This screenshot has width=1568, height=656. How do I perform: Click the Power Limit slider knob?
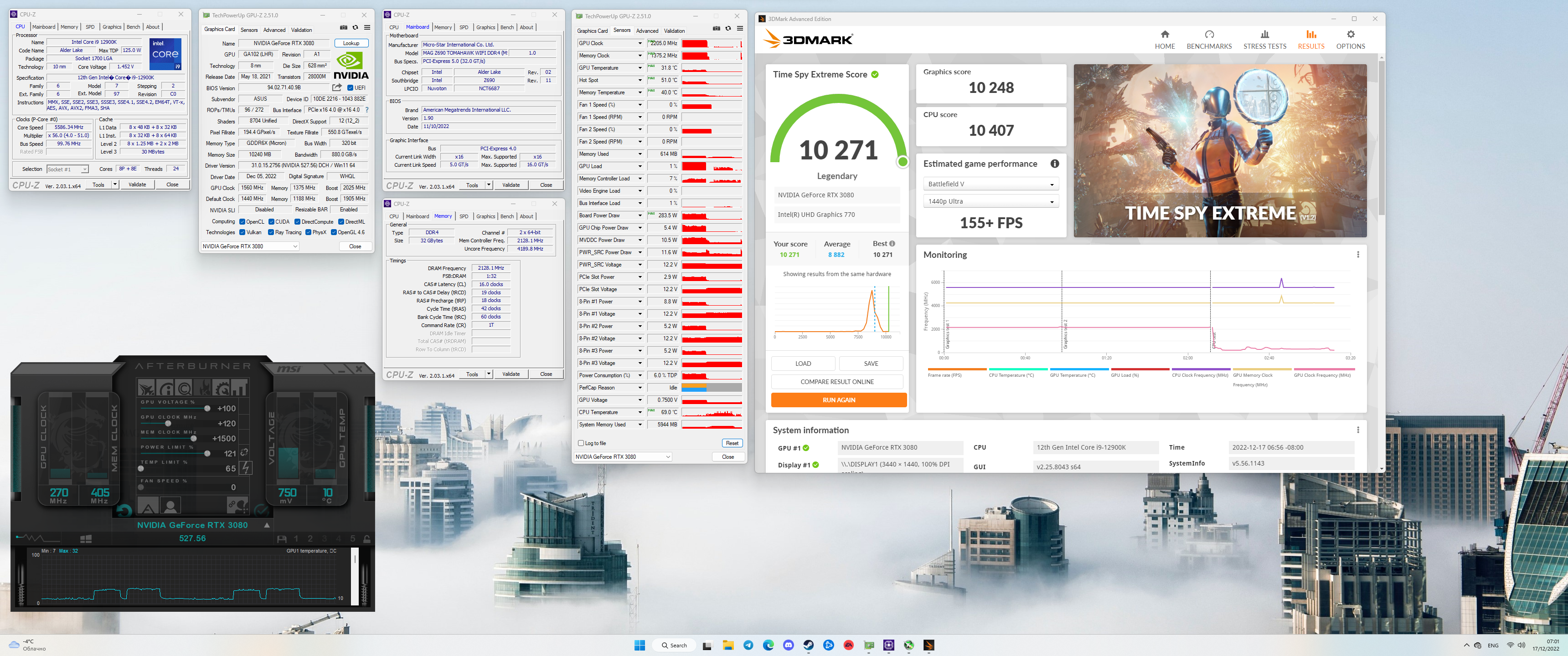(207, 453)
